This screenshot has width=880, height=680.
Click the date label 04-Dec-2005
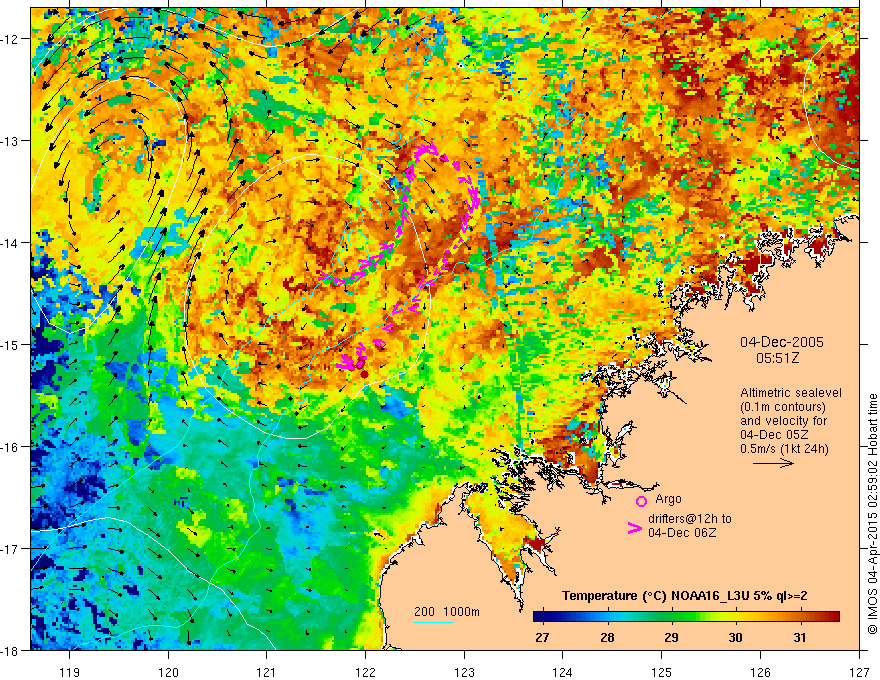pyautogui.click(x=782, y=342)
